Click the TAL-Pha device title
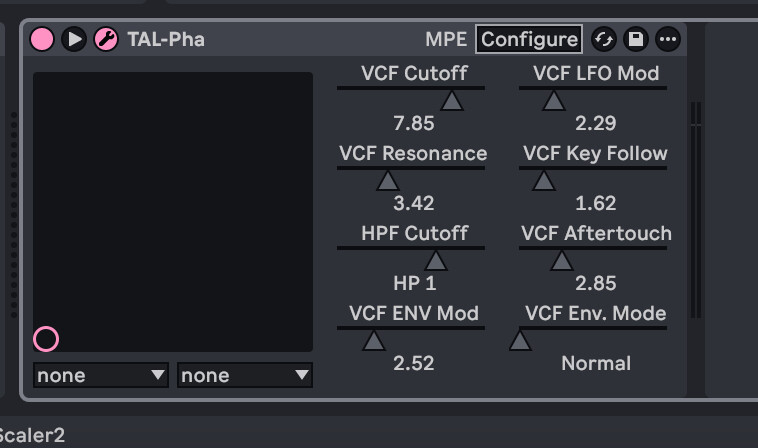 [x=166, y=39]
